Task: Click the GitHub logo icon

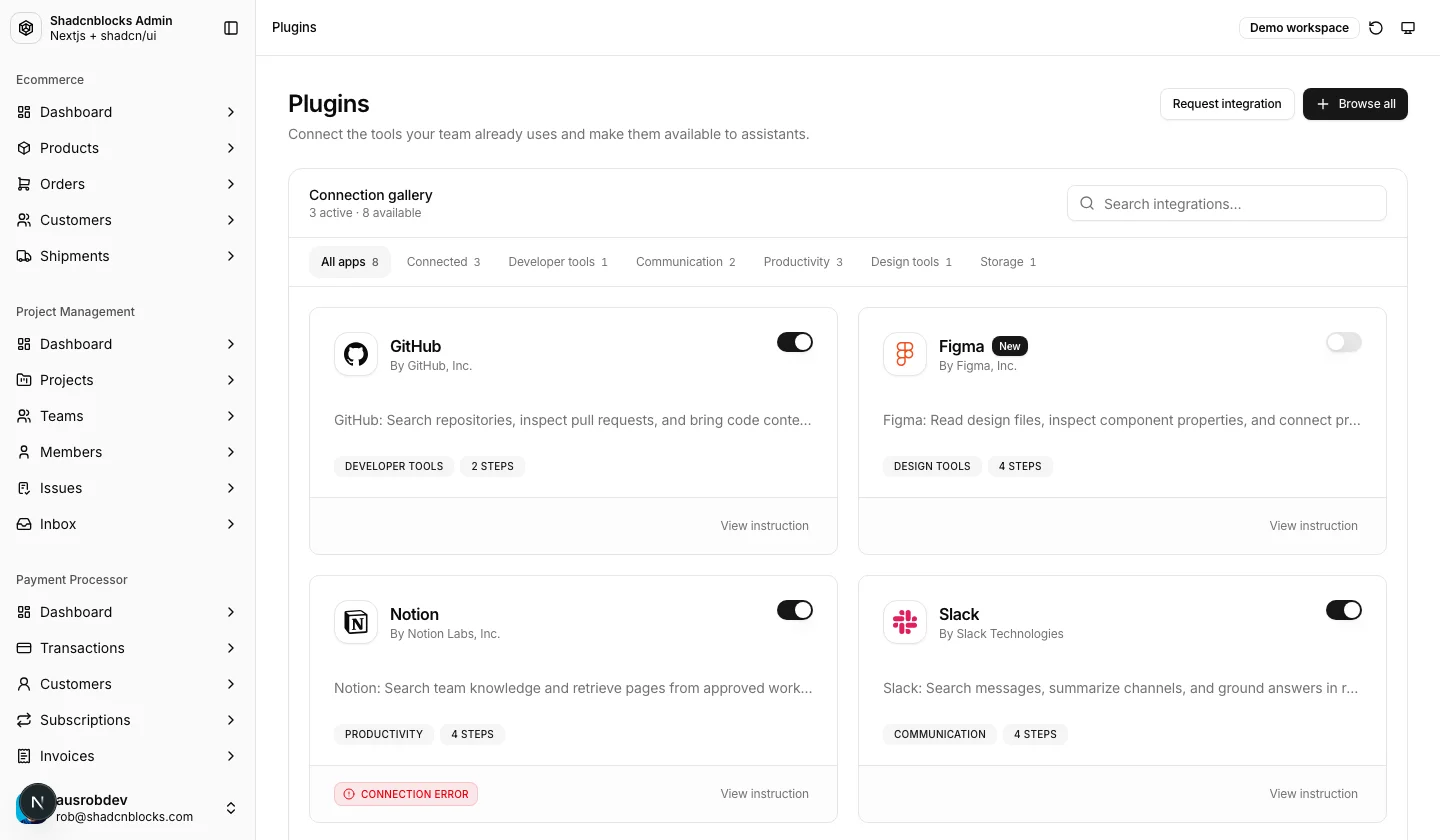Action: [356, 354]
